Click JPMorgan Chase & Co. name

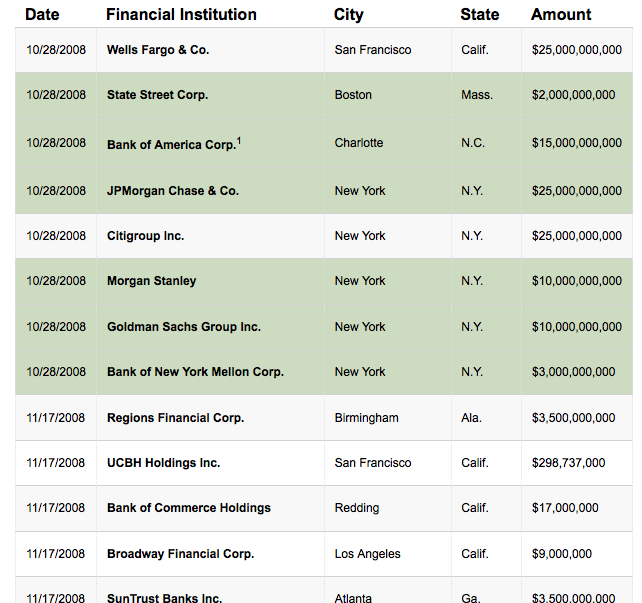172,191
